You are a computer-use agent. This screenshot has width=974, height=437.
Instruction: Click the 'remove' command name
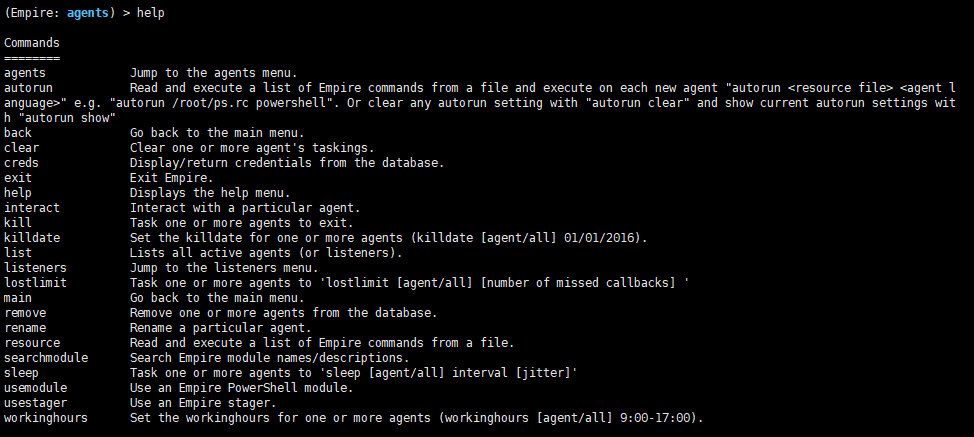coord(25,313)
